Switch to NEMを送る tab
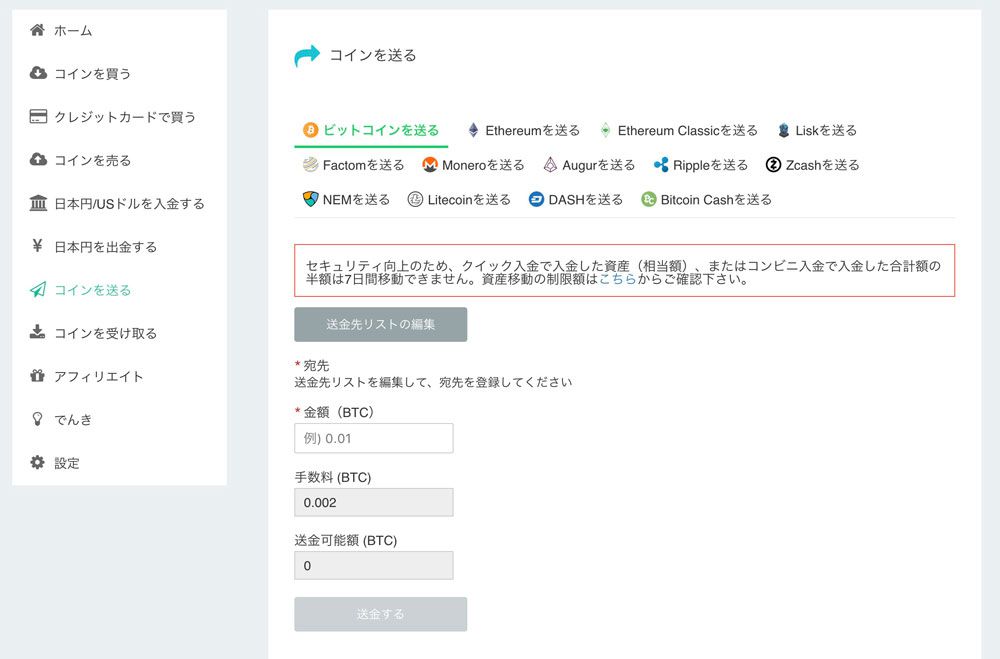The width and height of the screenshot is (1000, 659). 346,199
